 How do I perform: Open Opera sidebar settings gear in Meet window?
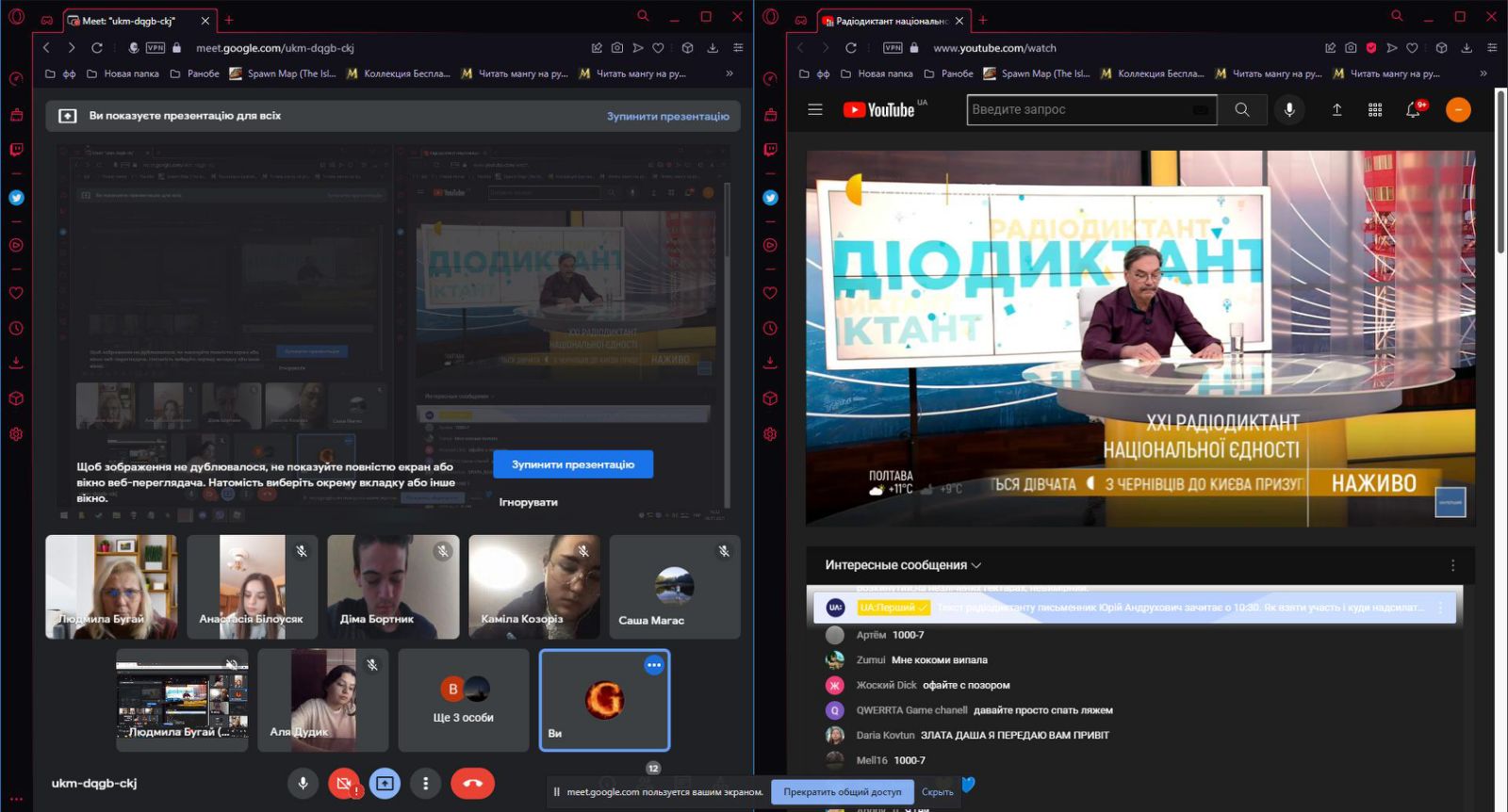click(x=16, y=434)
